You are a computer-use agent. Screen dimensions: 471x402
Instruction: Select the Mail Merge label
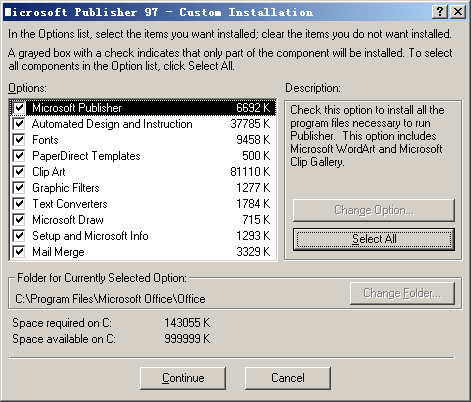pos(58,252)
